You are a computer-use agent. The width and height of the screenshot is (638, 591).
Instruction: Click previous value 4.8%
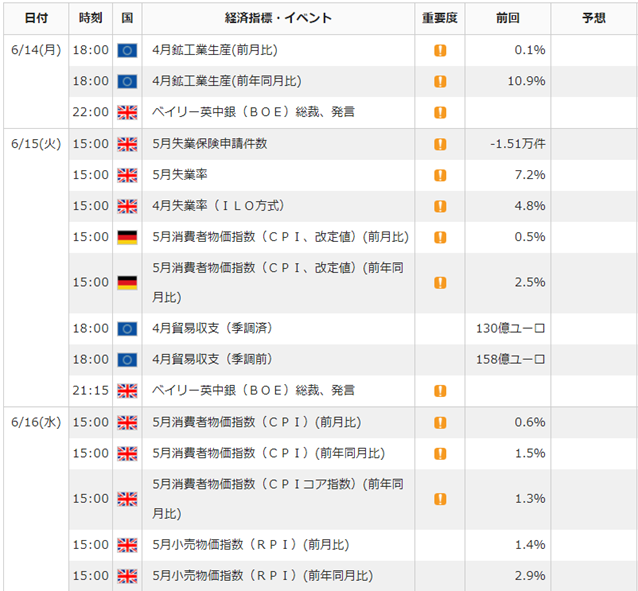(x=530, y=206)
